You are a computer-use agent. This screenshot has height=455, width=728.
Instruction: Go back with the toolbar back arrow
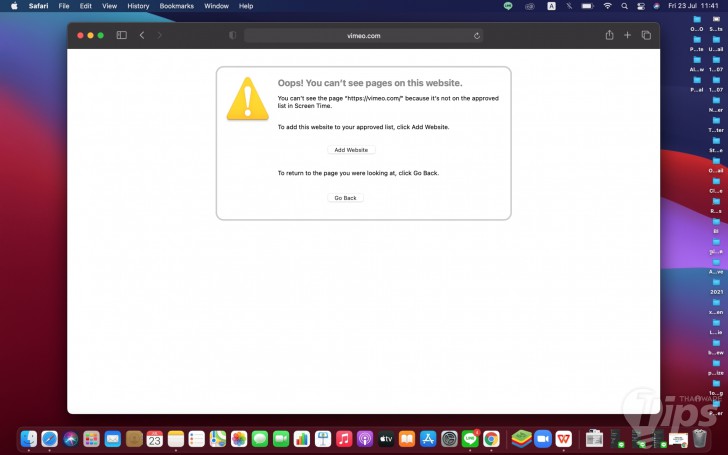click(142, 35)
